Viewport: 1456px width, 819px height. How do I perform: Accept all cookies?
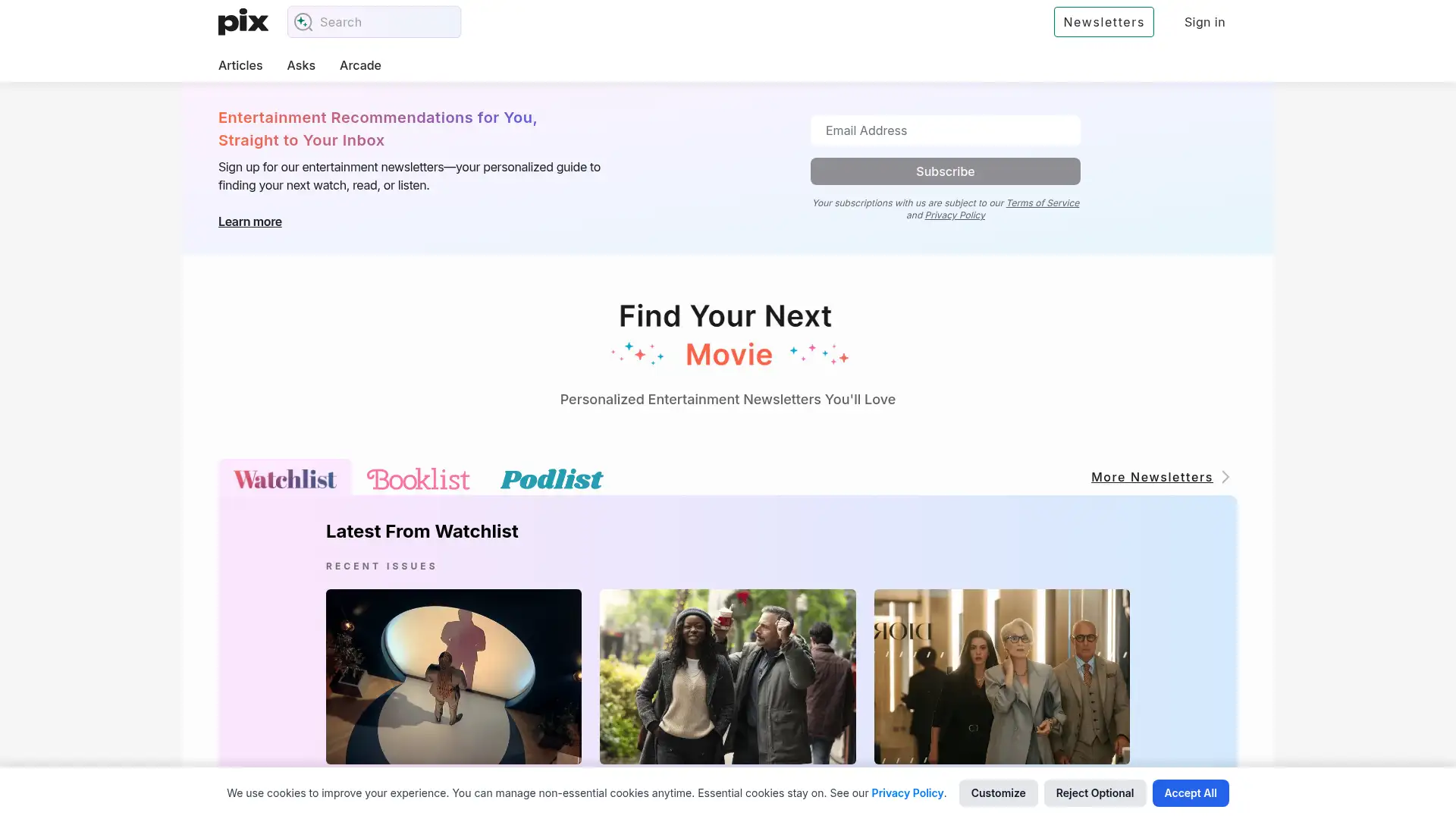(x=1190, y=792)
